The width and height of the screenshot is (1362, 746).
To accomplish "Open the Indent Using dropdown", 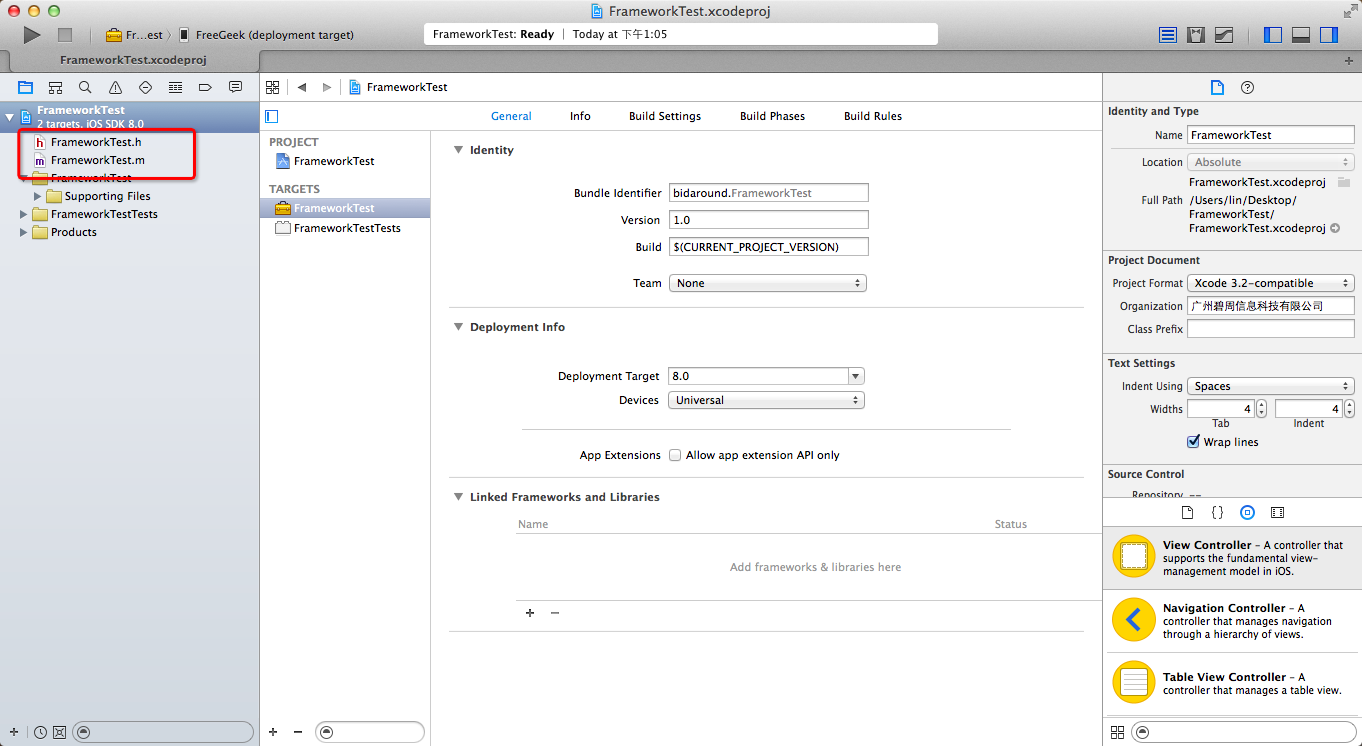I will [1270, 386].
